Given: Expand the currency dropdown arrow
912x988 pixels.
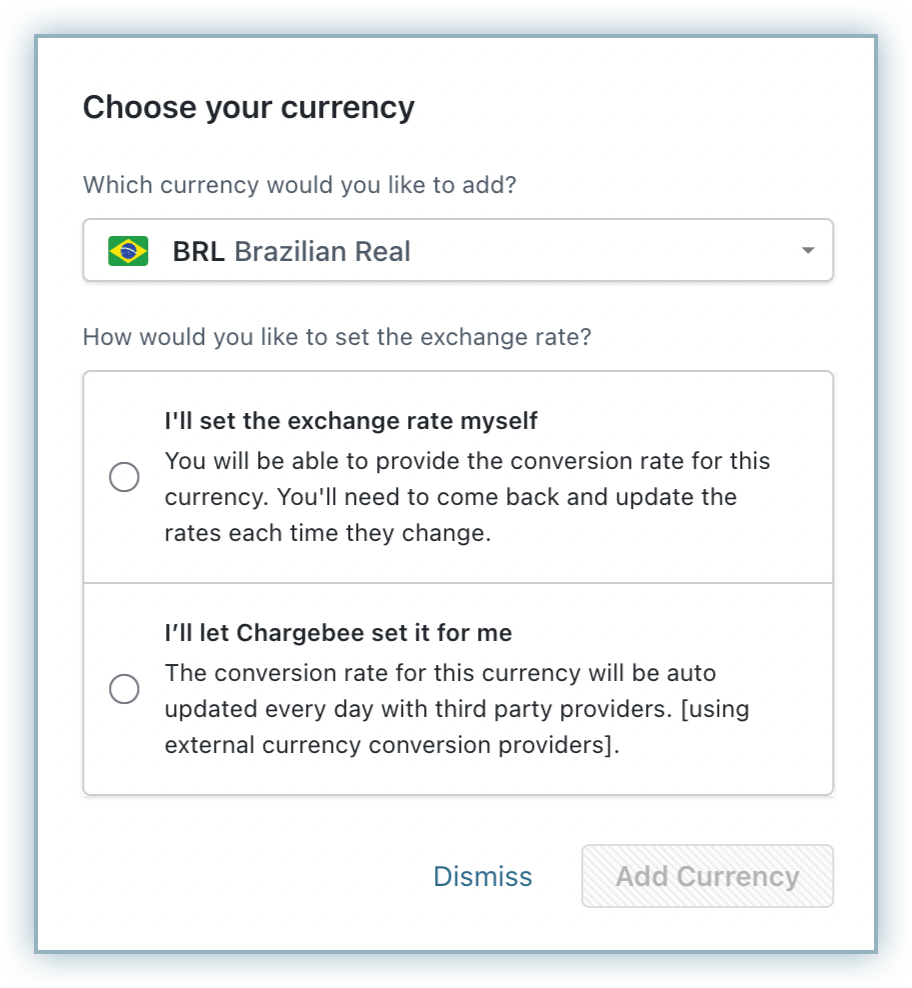Looking at the screenshot, I should point(808,251).
